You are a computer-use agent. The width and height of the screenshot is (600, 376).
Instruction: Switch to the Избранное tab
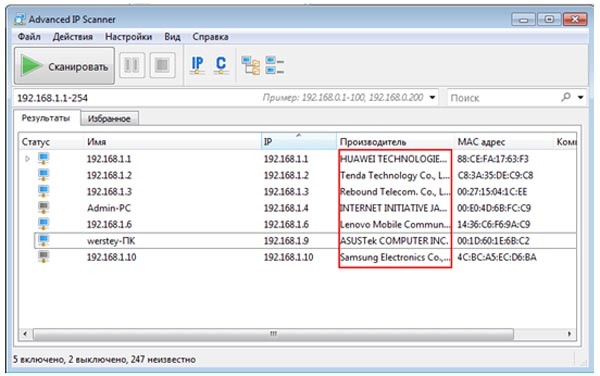(109, 119)
